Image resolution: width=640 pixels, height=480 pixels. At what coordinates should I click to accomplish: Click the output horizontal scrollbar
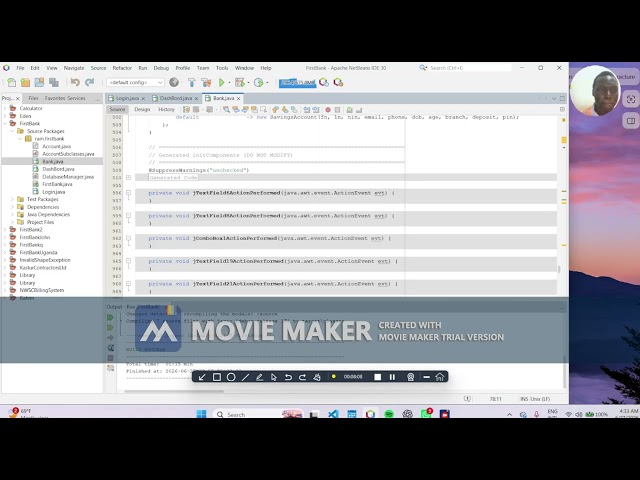click(174, 391)
